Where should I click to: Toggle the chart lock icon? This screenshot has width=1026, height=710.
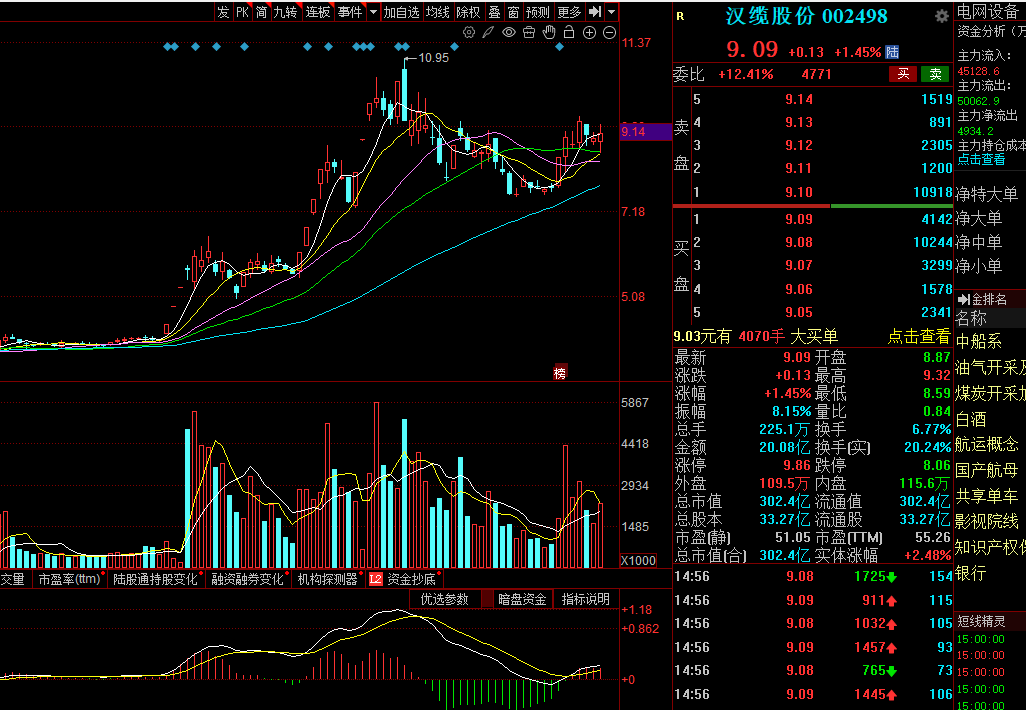pyautogui.click(x=569, y=32)
